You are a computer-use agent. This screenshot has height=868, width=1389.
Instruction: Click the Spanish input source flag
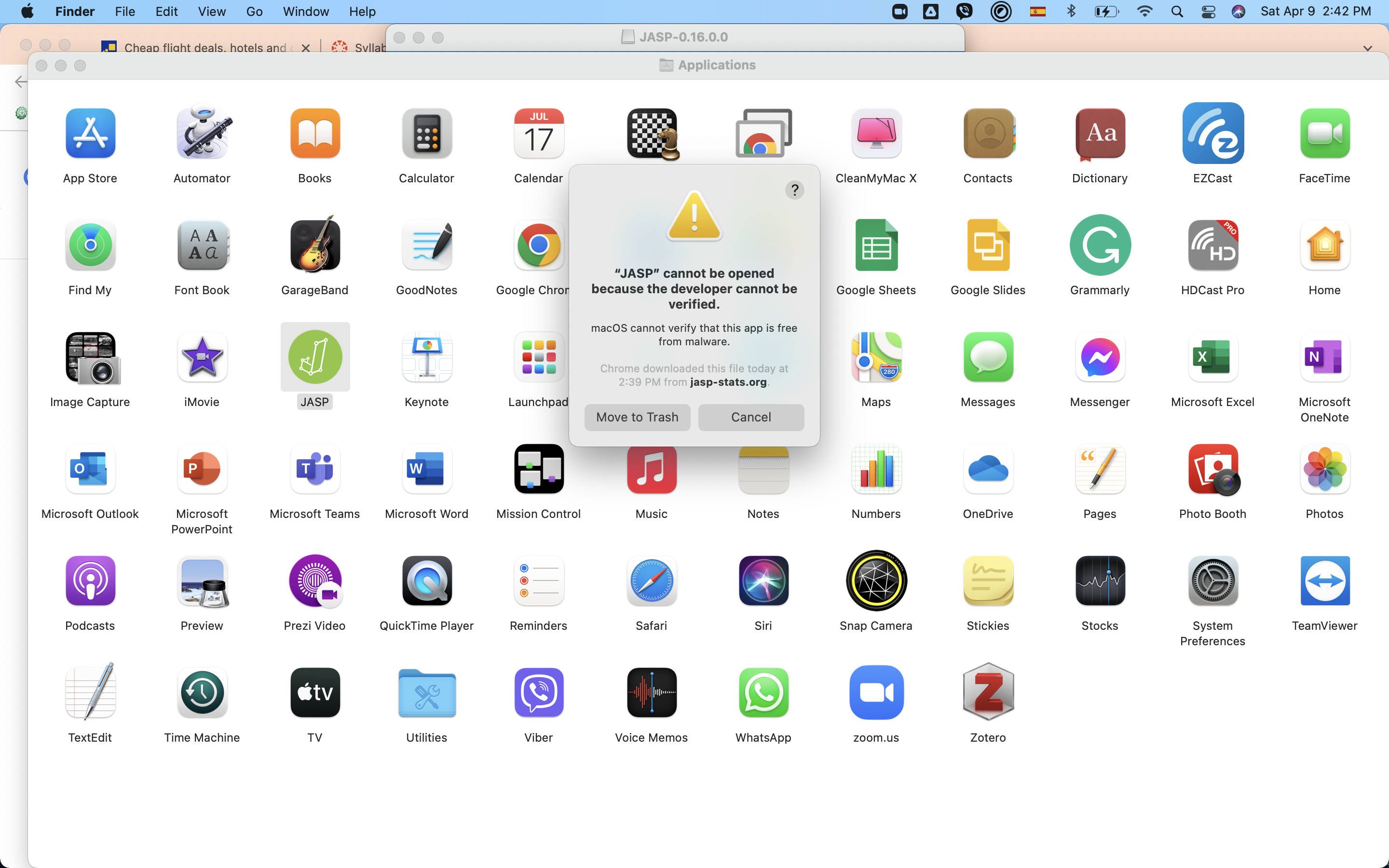(1038, 12)
